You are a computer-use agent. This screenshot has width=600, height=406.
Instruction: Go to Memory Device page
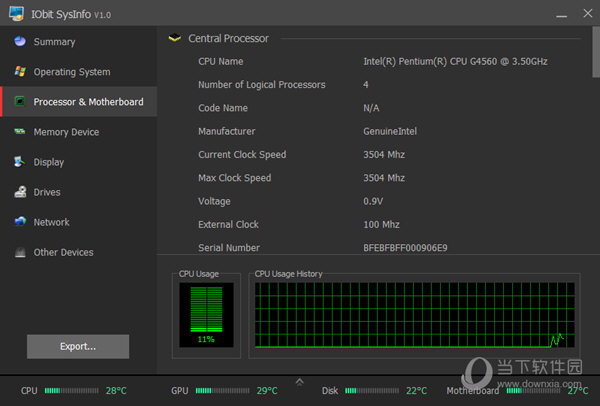pyautogui.click(x=78, y=132)
